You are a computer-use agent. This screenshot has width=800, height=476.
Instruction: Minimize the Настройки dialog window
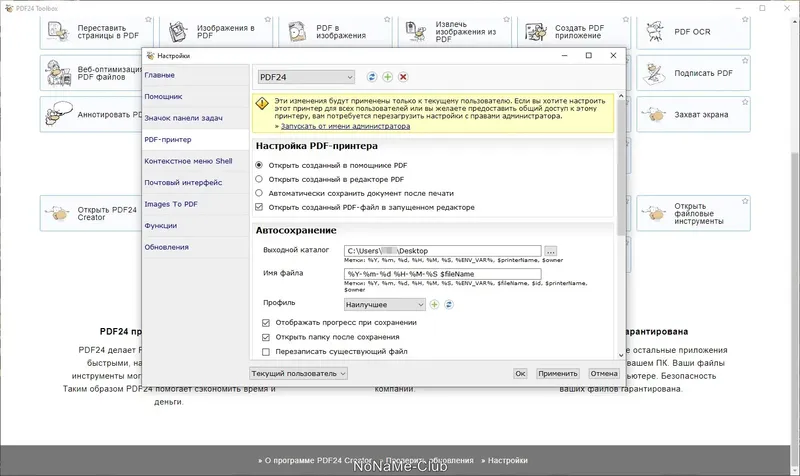coord(564,55)
